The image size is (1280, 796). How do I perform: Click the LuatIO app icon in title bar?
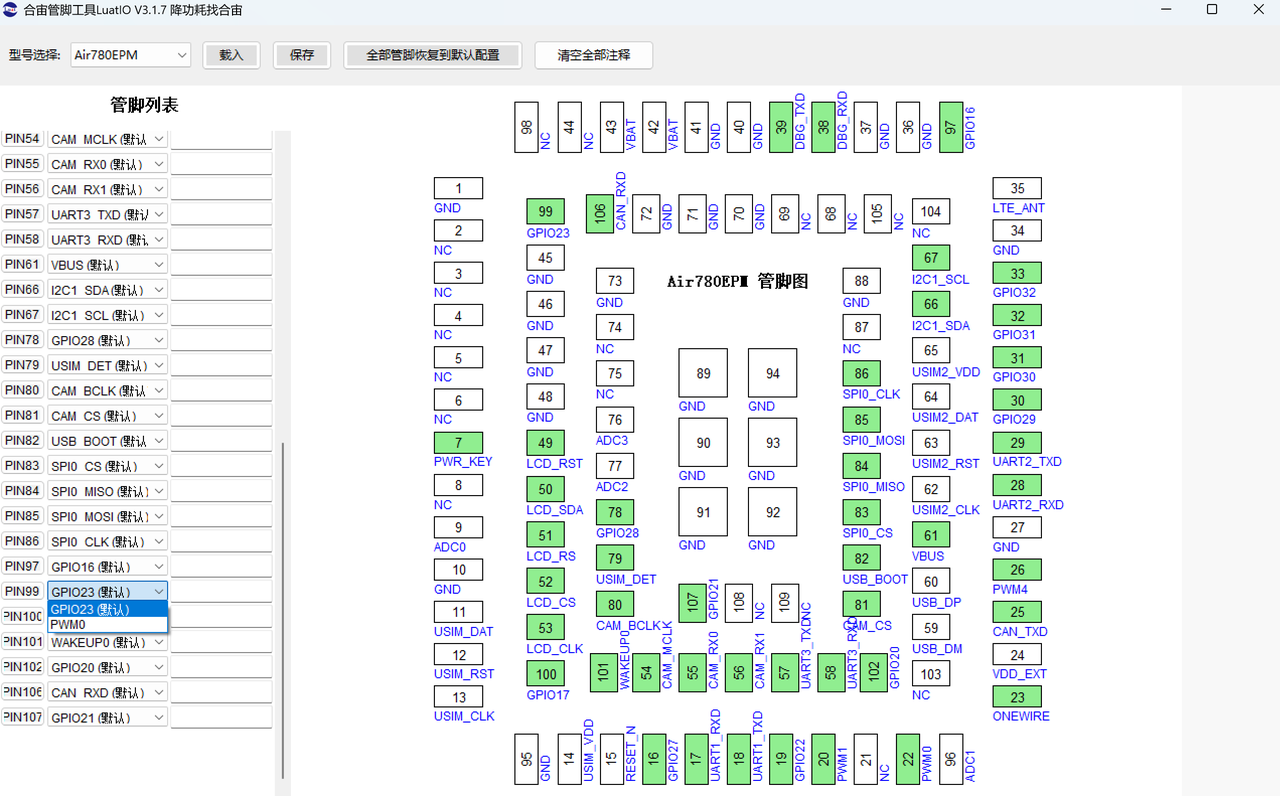10,10
